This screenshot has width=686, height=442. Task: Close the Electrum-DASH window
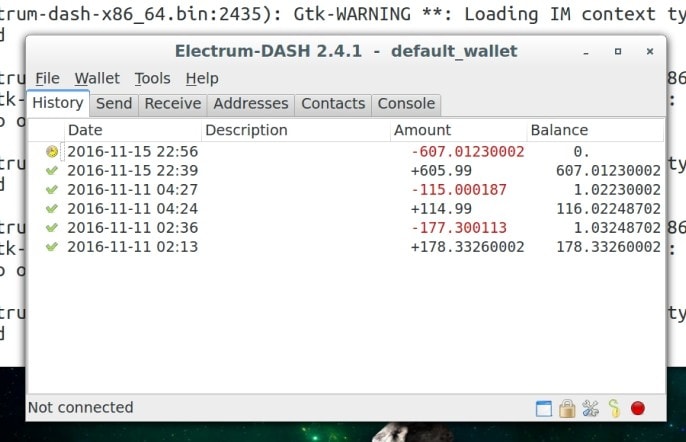[650, 52]
